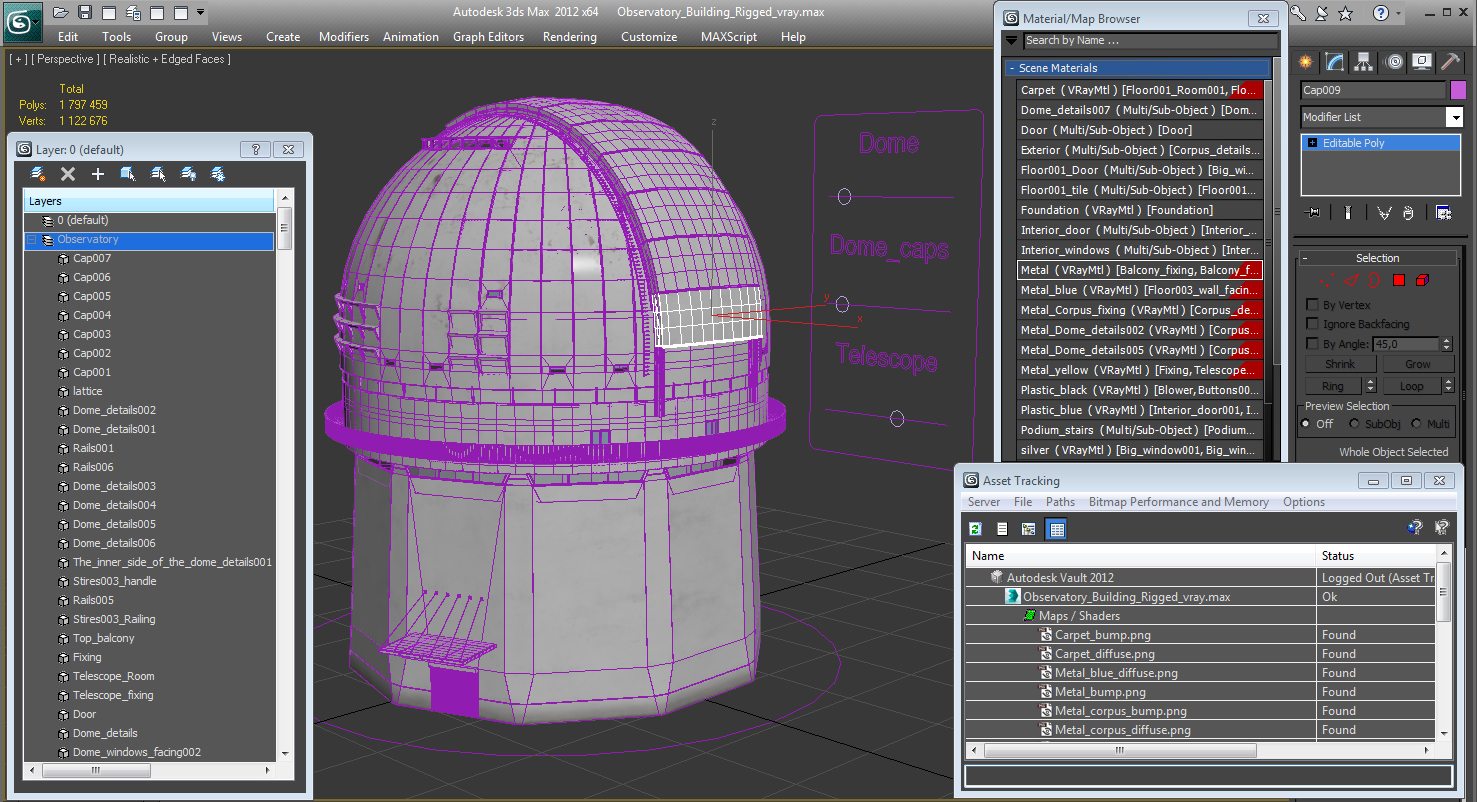Image resolution: width=1477 pixels, height=802 pixels.
Task: Click the Loop selection button
Action: [x=1411, y=386]
